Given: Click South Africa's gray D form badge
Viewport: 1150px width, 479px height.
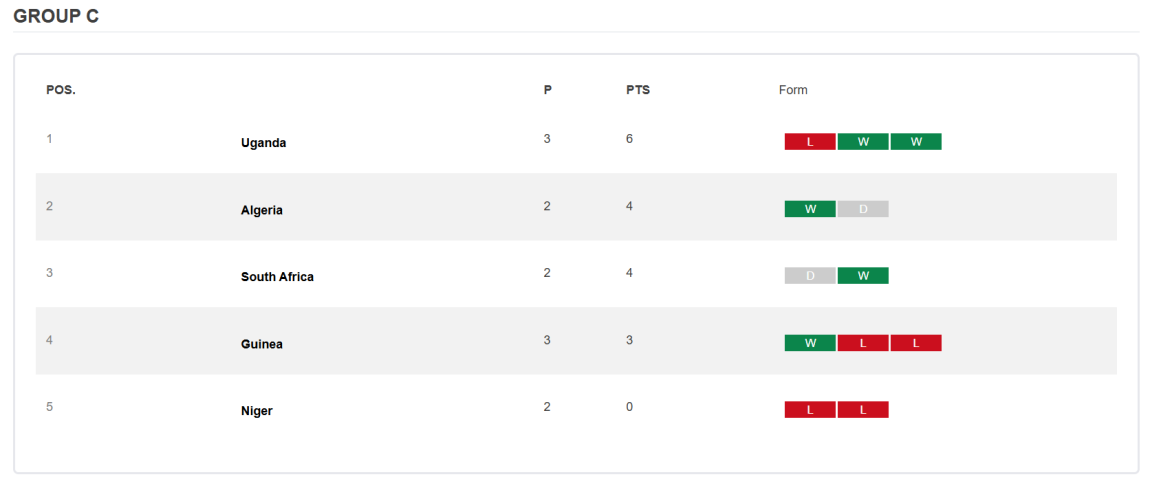Looking at the screenshot, I should tap(810, 276).
